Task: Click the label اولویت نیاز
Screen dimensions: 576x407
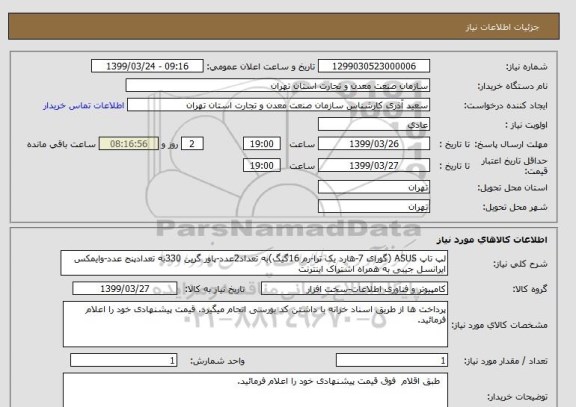Action: click(526, 125)
